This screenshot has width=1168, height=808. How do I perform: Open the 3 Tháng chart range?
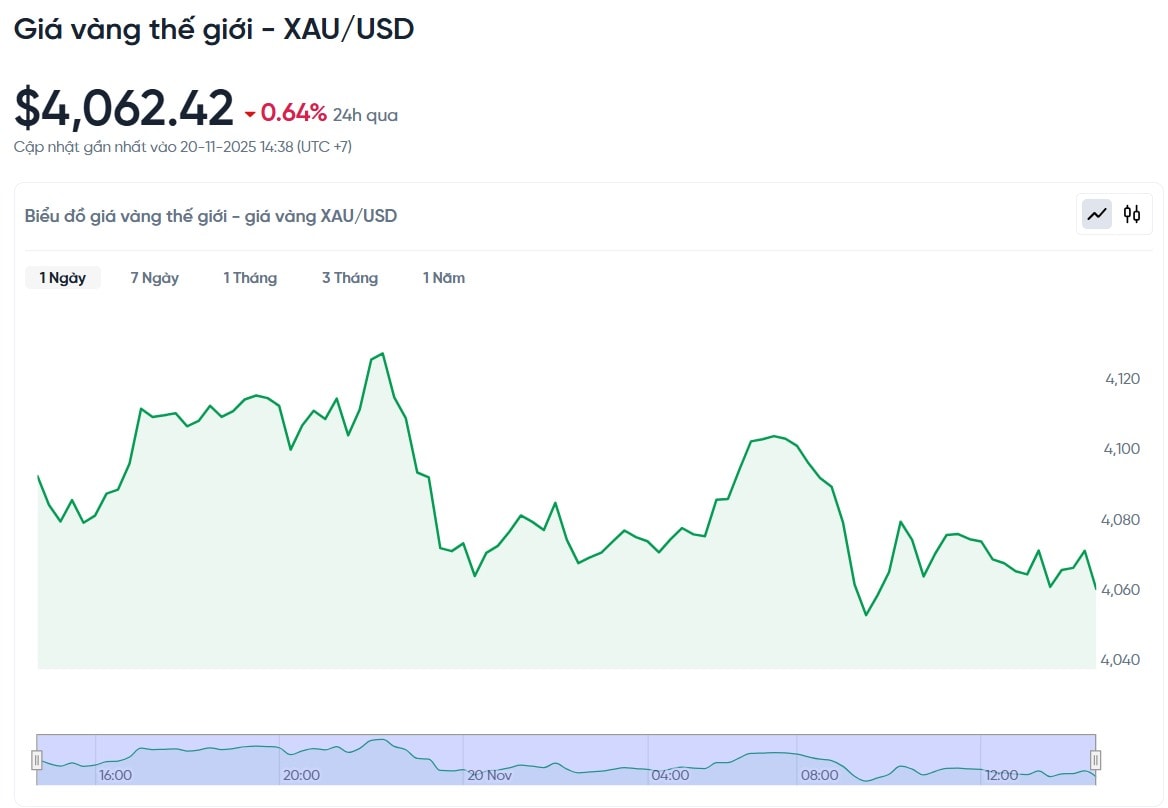coord(350,278)
